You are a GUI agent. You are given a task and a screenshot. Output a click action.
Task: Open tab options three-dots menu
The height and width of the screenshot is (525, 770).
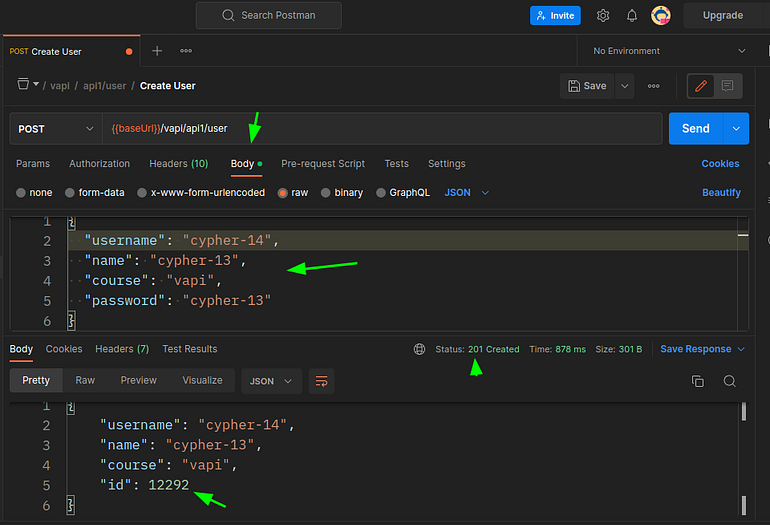point(186,51)
